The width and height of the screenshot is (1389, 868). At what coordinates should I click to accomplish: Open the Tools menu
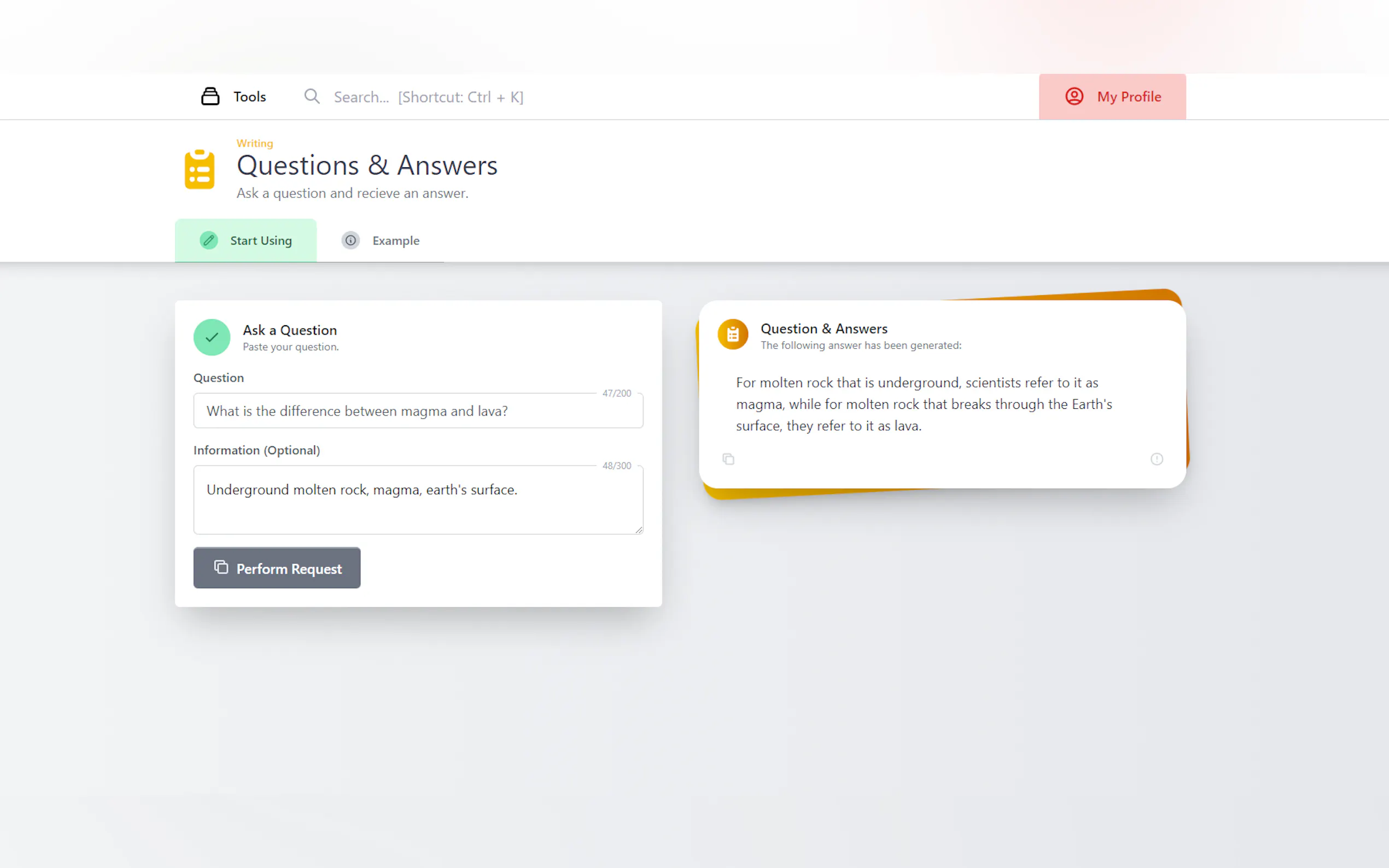coord(249,96)
